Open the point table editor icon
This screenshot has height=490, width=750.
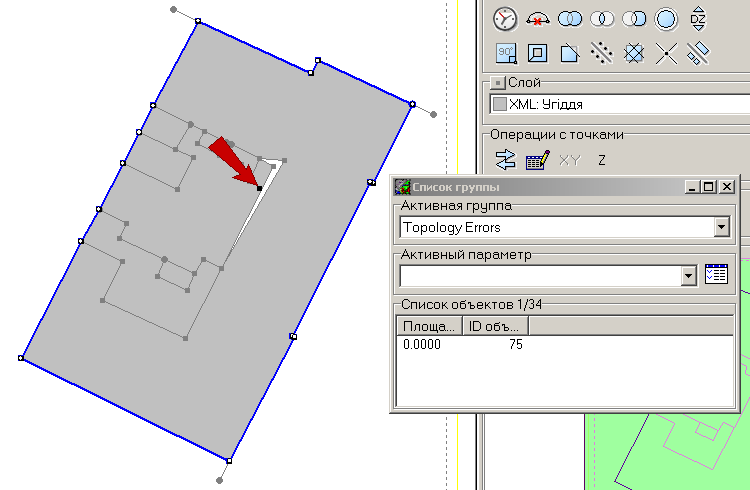pos(538,160)
